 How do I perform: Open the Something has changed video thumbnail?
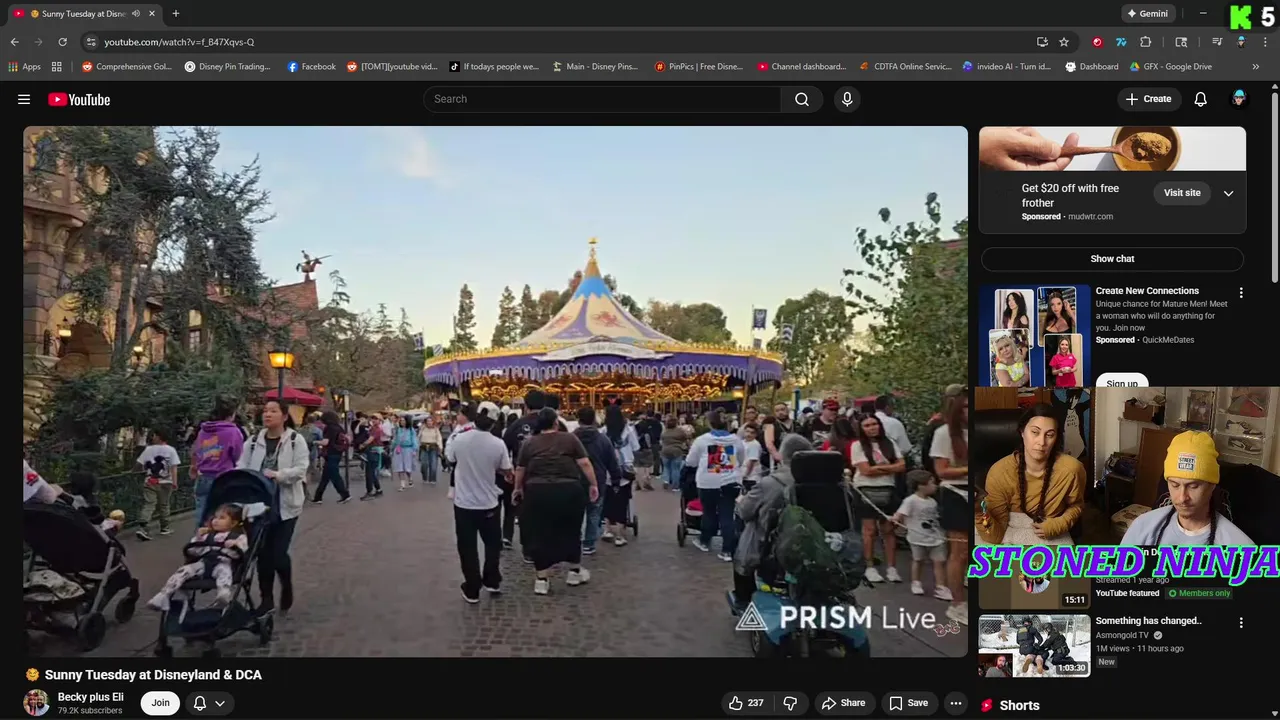click(x=1034, y=645)
